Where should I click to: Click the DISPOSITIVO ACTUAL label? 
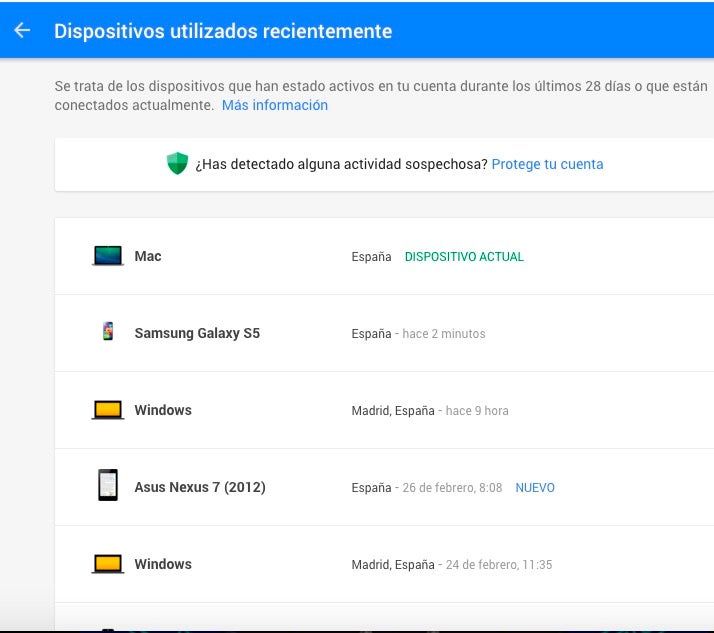(464, 257)
